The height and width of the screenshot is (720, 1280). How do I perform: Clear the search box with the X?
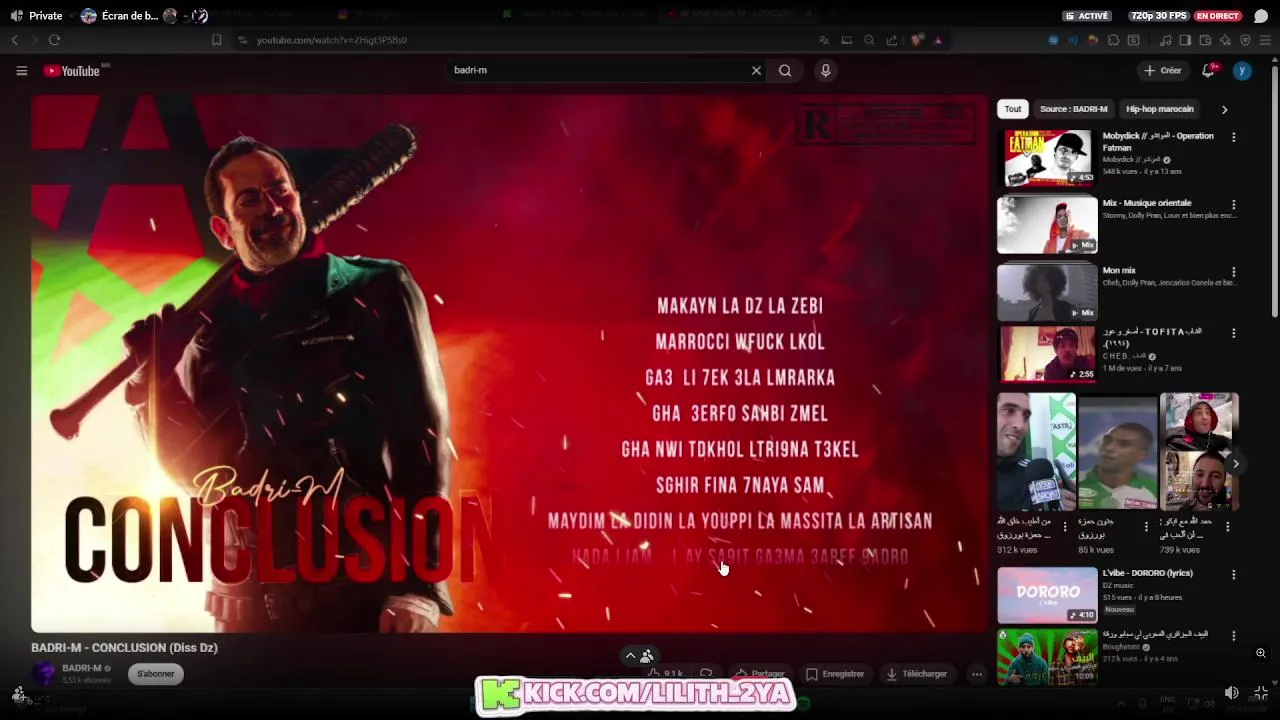tap(756, 70)
